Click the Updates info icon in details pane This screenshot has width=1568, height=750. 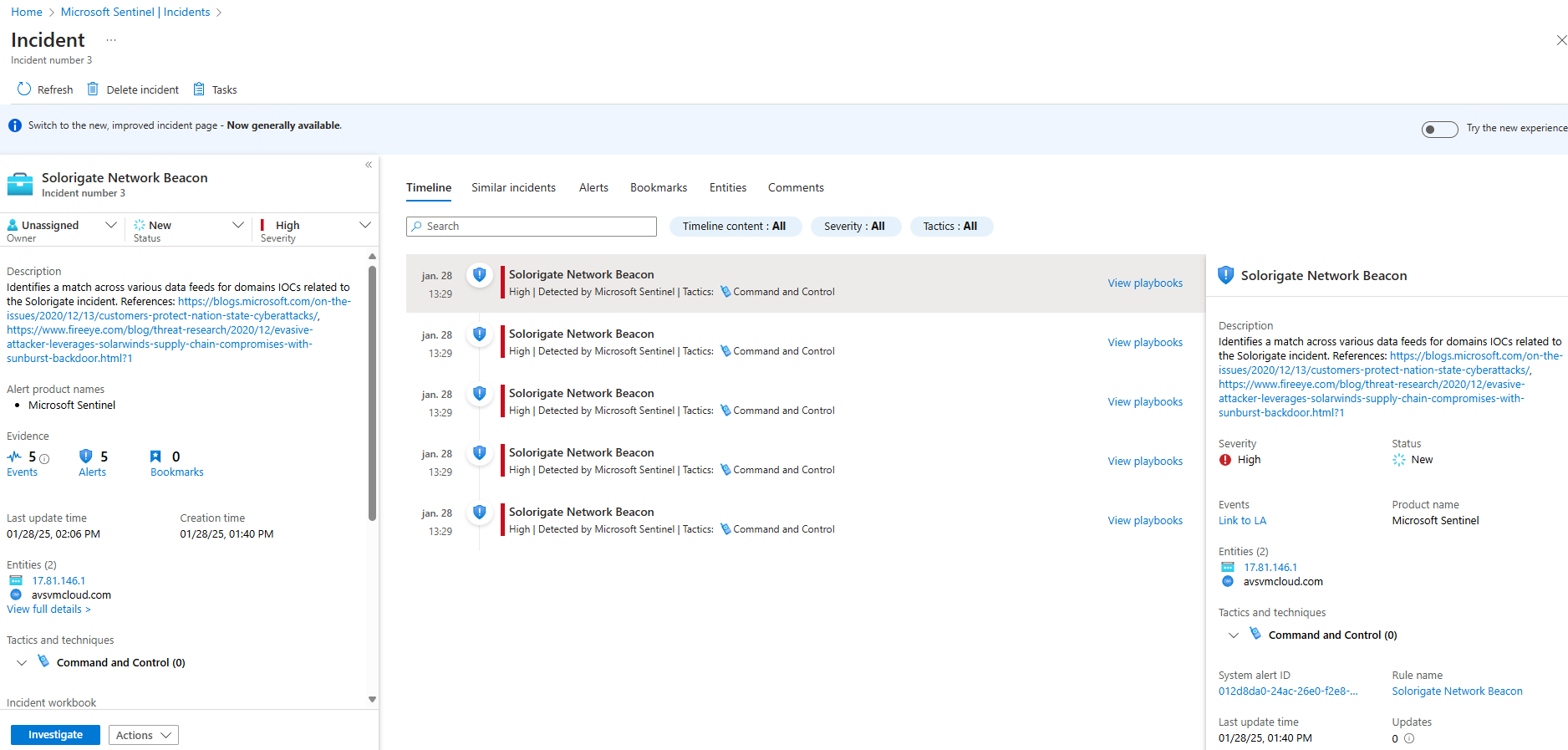tap(1409, 738)
